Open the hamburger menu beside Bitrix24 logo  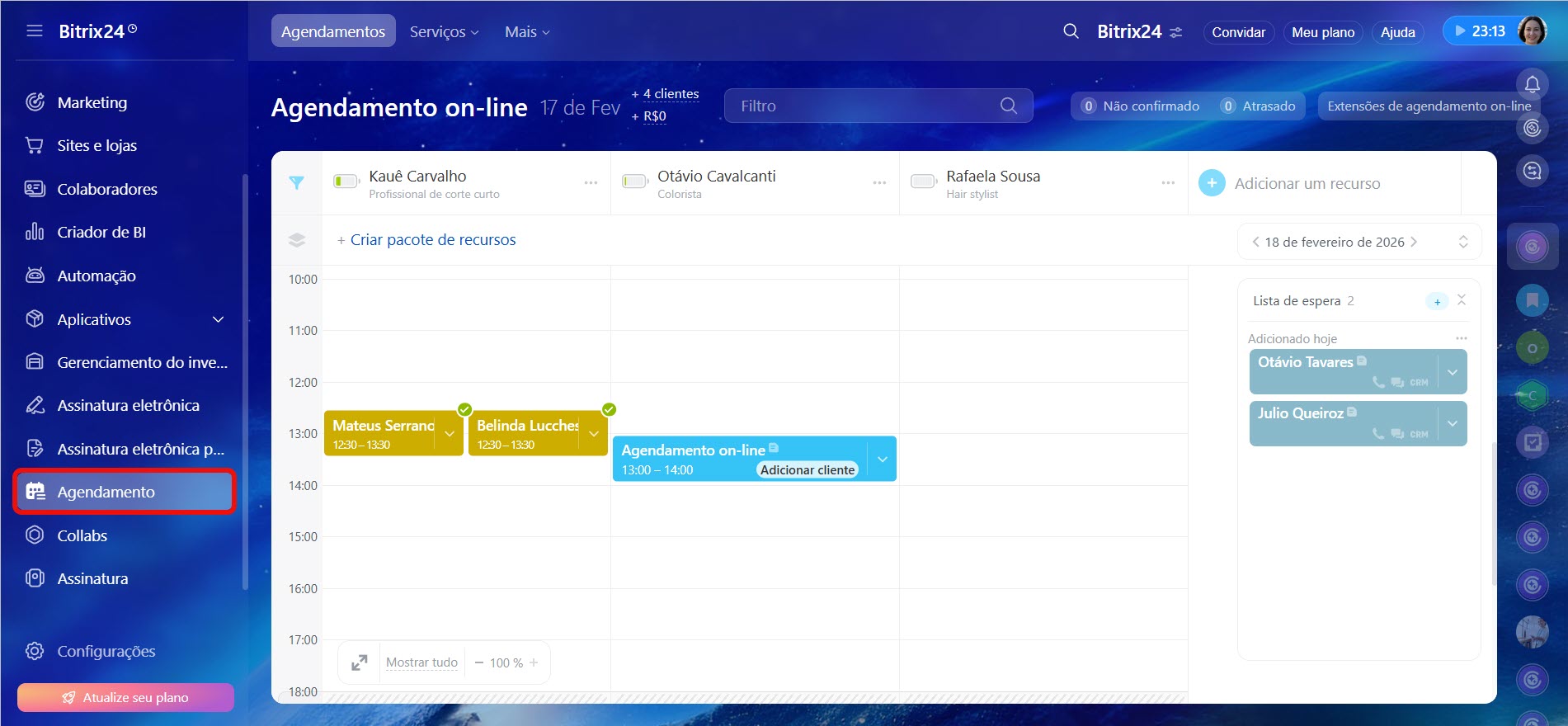click(34, 31)
